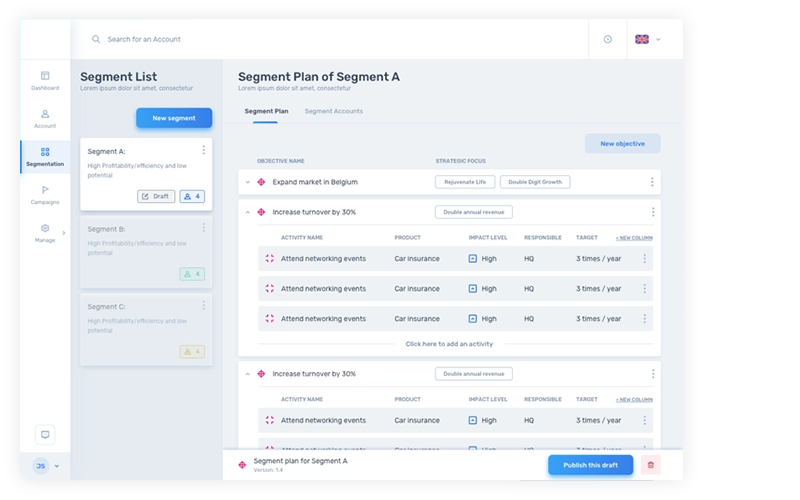Select the Segment Plan tab

coord(266,111)
